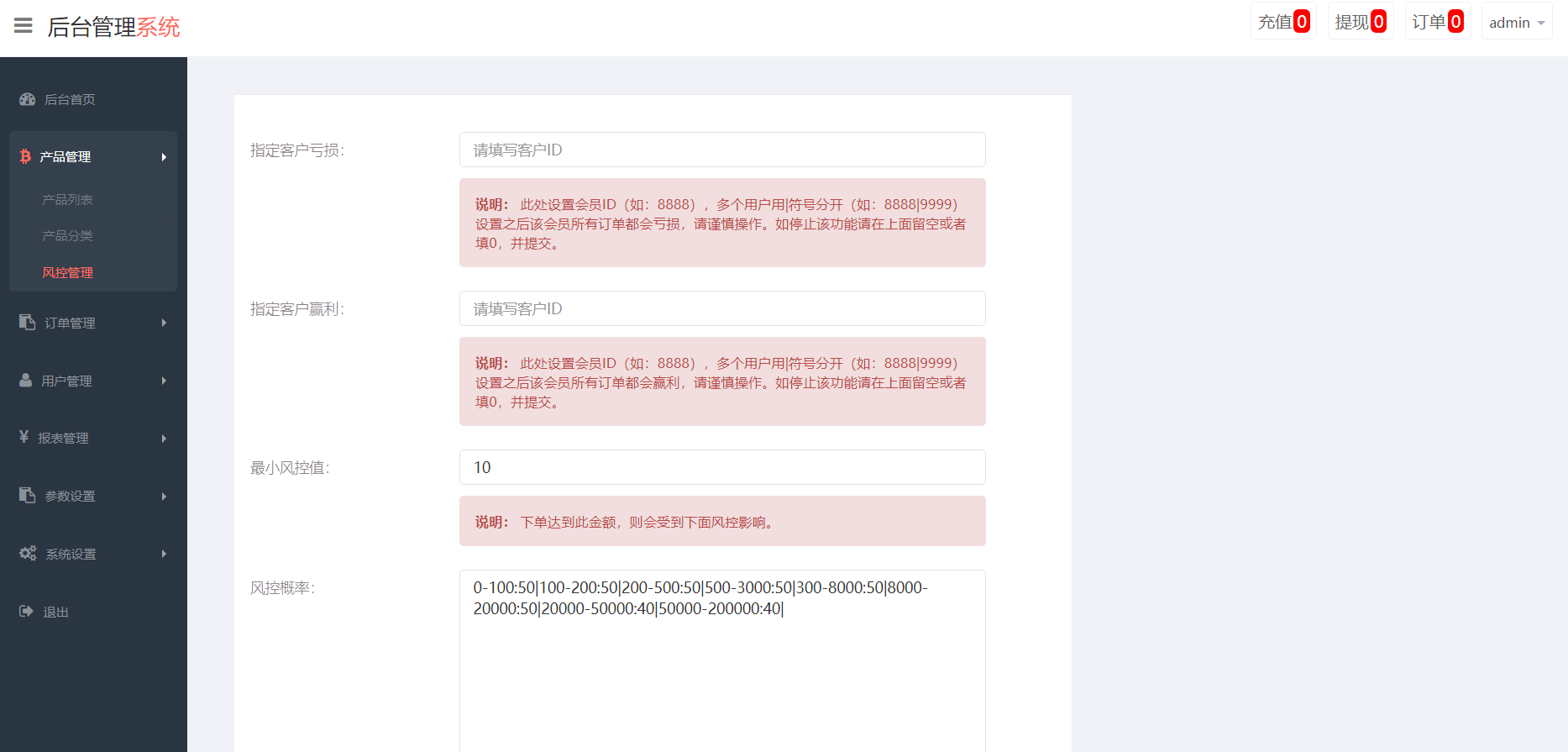This screenshot has width=1568, height=752.
Task: Collapse the 产品管理 menu arrow
Action: click(164, 157)
